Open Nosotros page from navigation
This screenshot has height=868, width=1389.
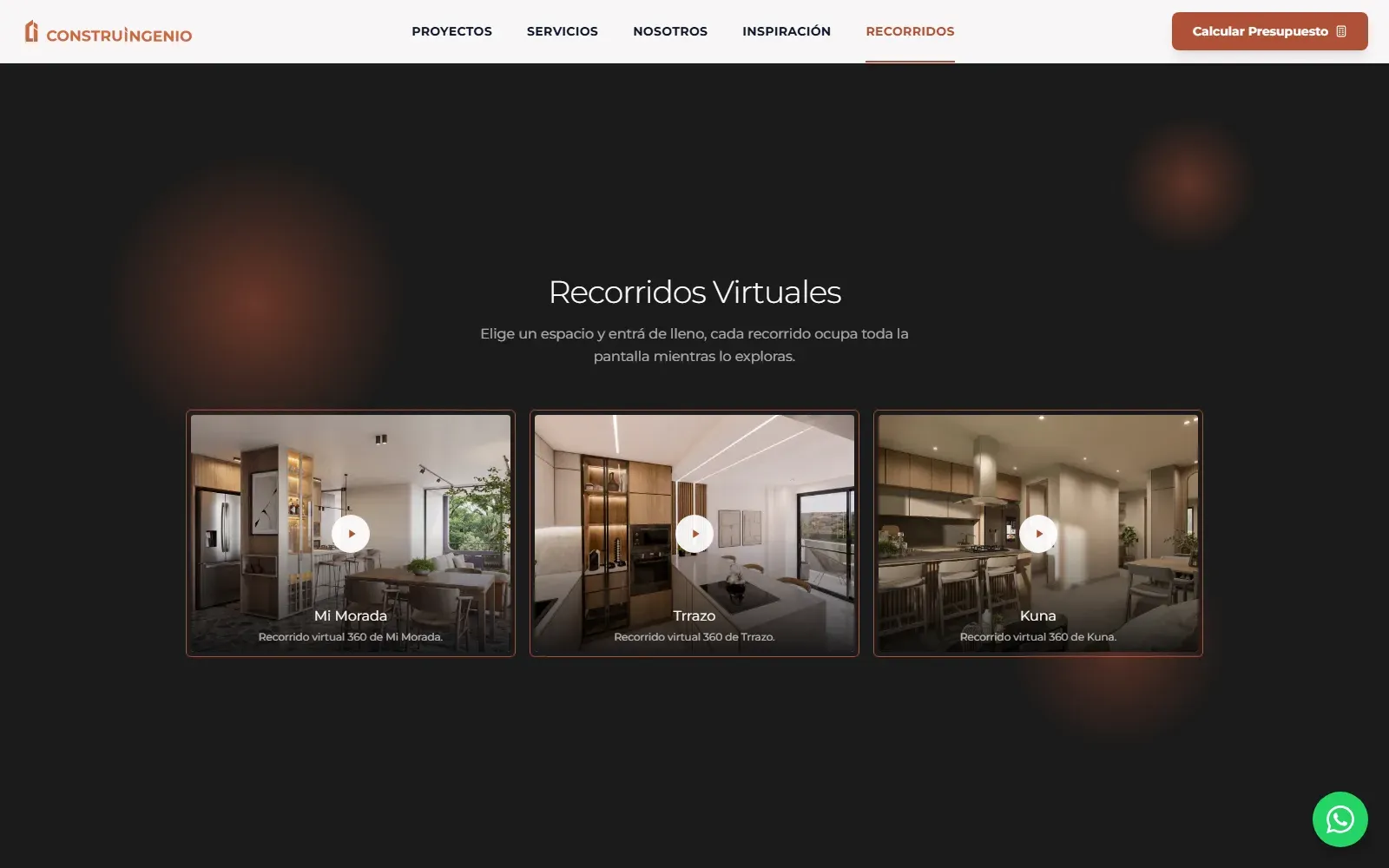pyautogui.click(x=670, y=31)
